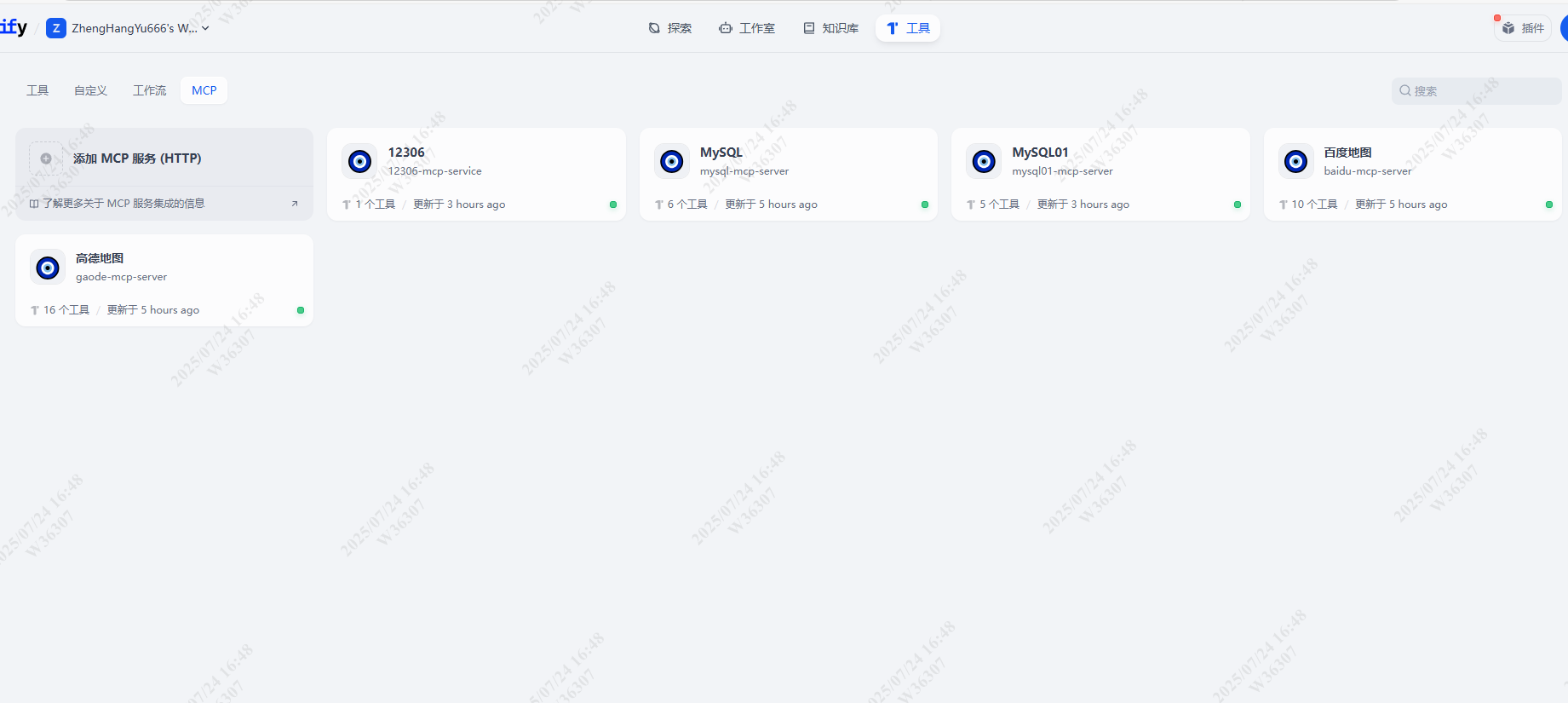Screen dimensions: 1568x703
Task: Click the 百度地图 server avatar icon
Action: 1295,161
